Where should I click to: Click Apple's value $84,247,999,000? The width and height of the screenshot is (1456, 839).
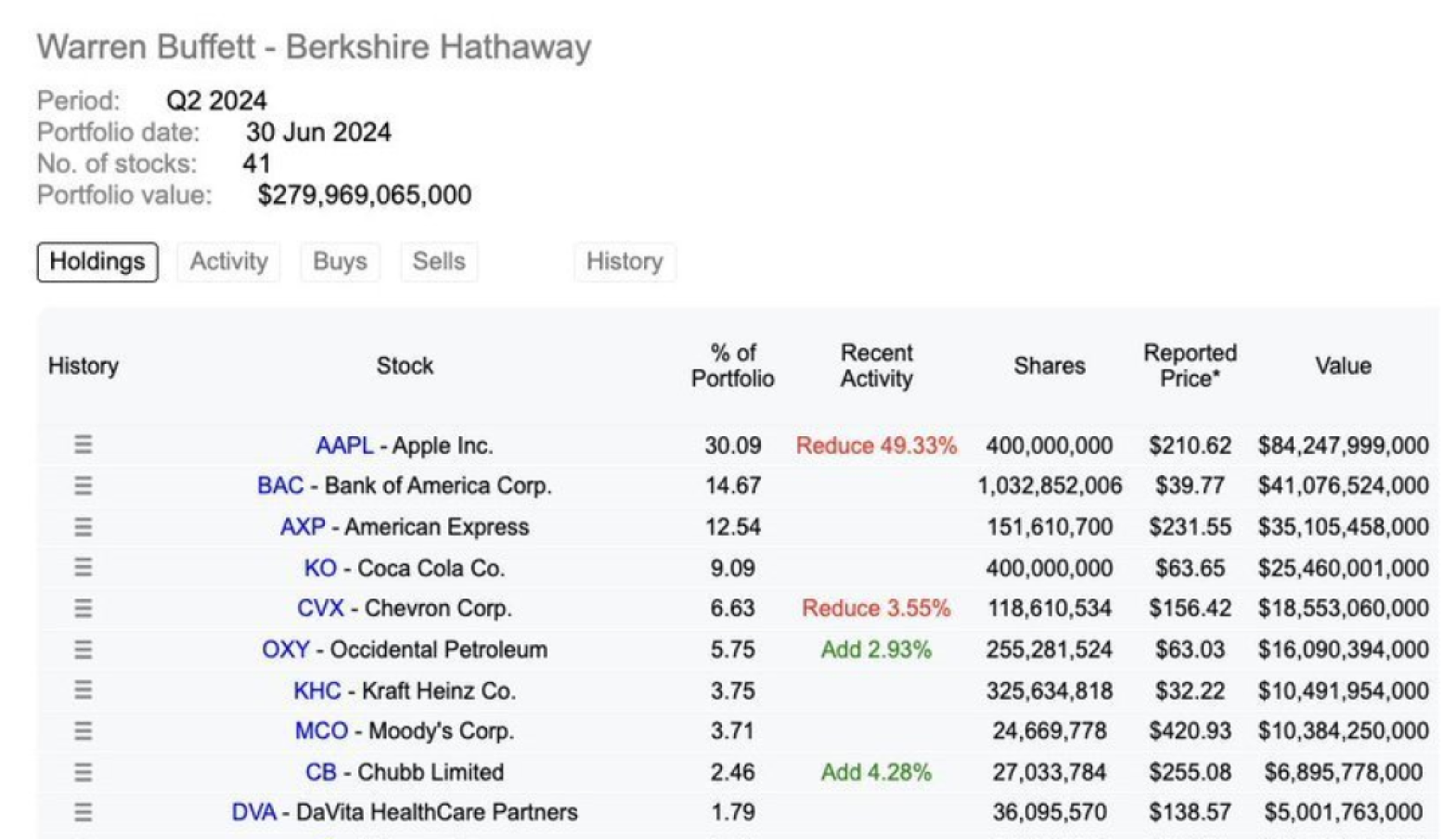1343,445
